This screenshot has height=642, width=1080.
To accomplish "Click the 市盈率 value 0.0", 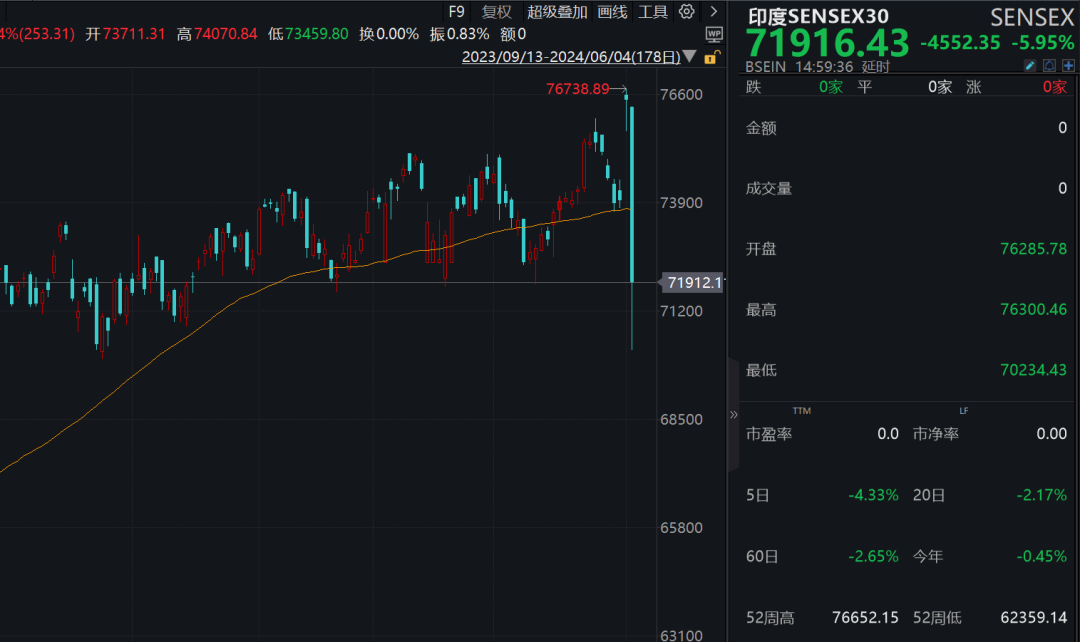I will point(888,434).
